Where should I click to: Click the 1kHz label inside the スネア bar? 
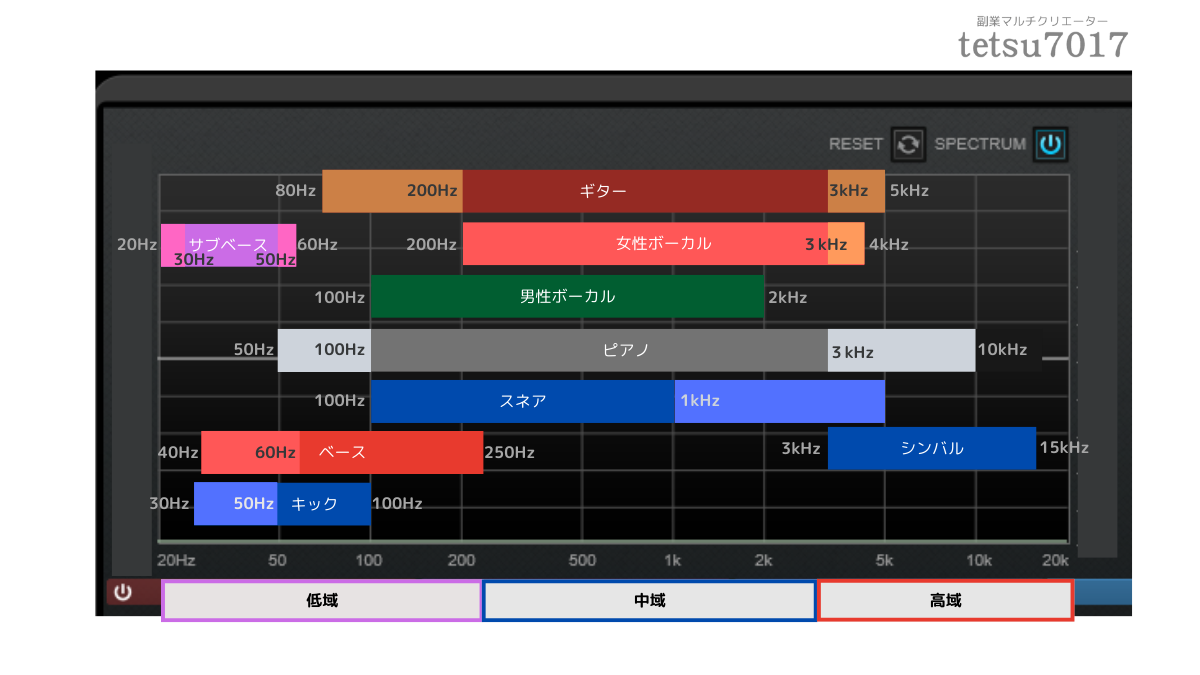coord(700,401)
